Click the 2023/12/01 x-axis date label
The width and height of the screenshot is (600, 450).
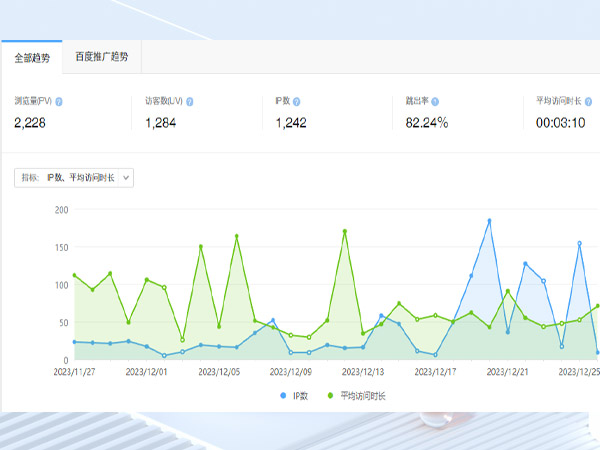[147, 371]
